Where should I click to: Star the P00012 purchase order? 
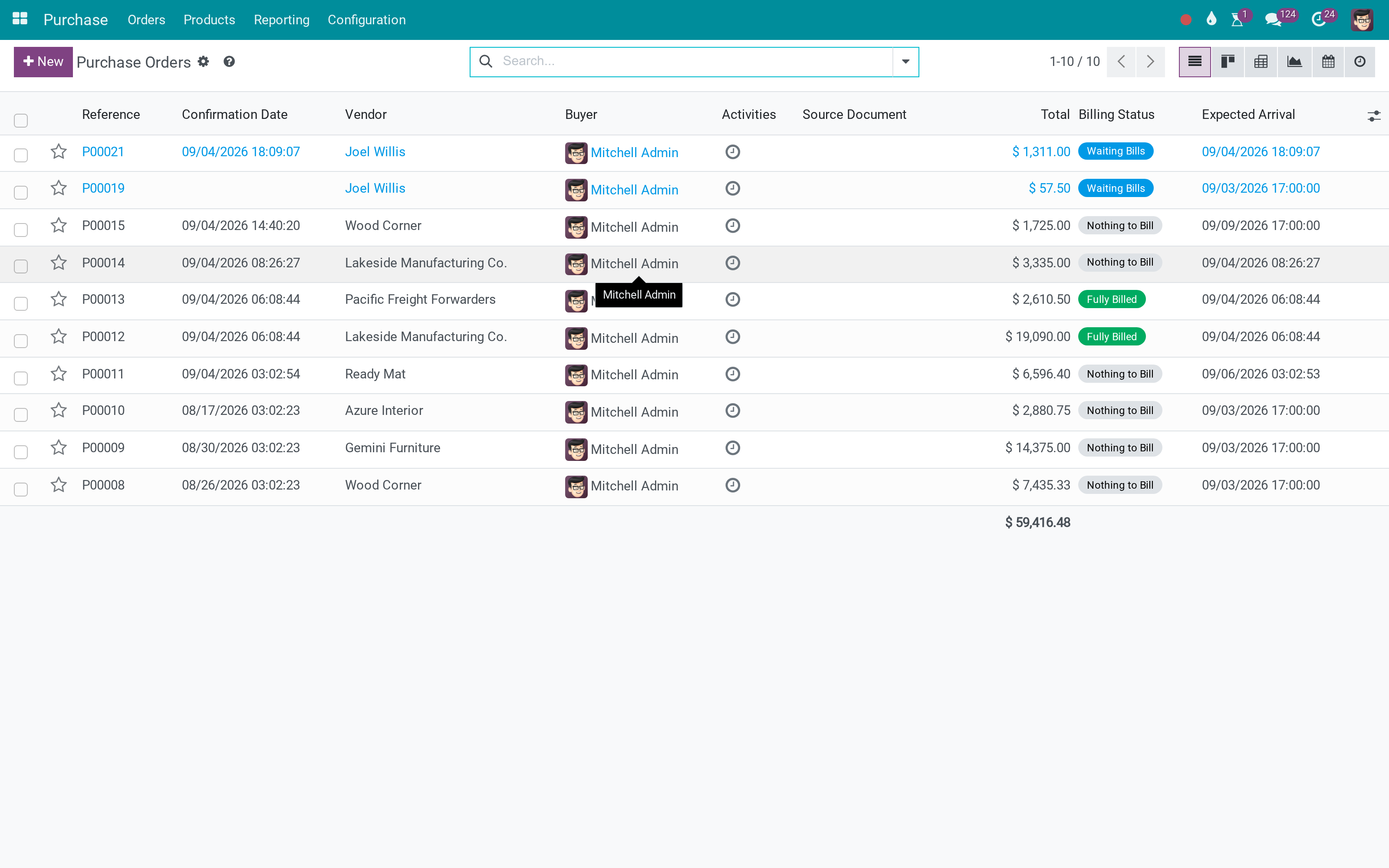(59, 336)
